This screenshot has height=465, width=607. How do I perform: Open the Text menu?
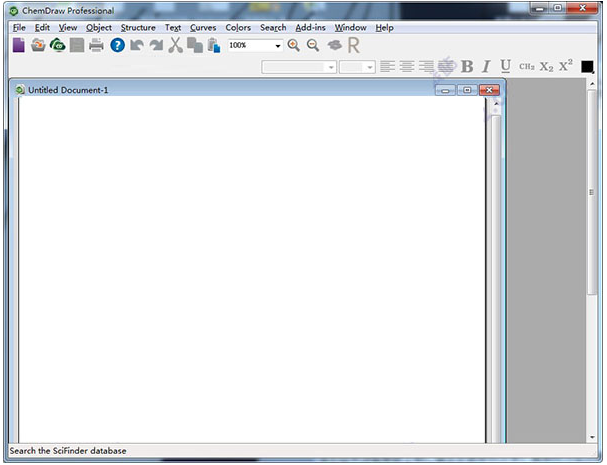tap(173, 28)
